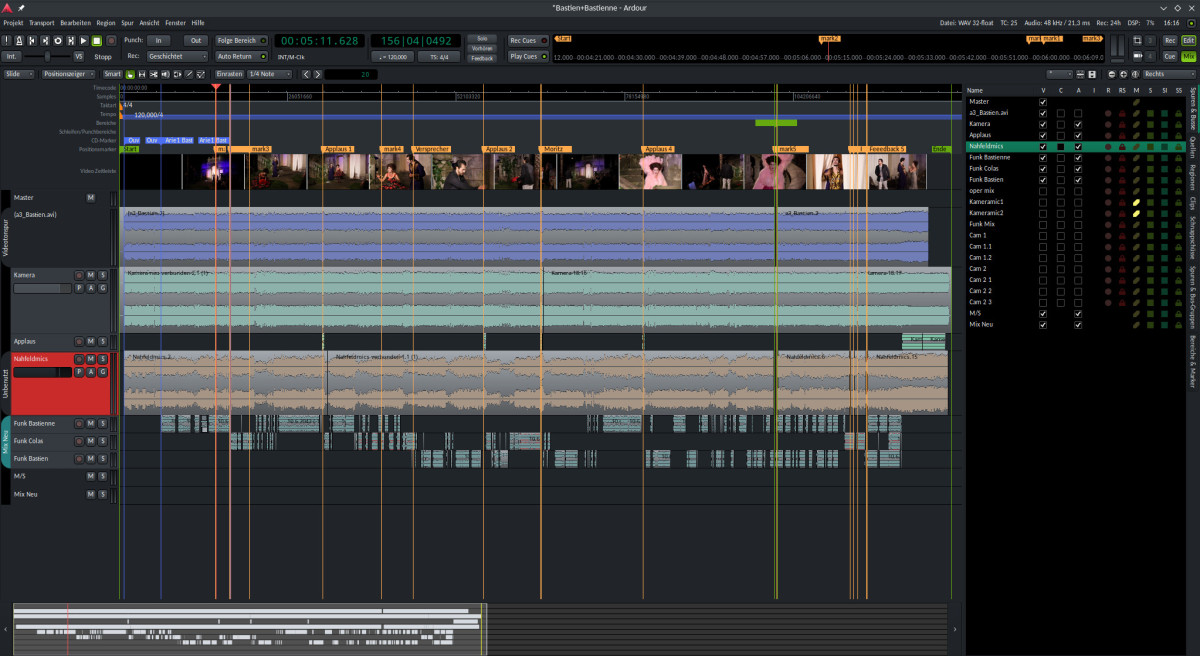Toggle Applaus active checkbox in track list
The width and height of the screenshot is (1200, 656).
coord(1078,134)
